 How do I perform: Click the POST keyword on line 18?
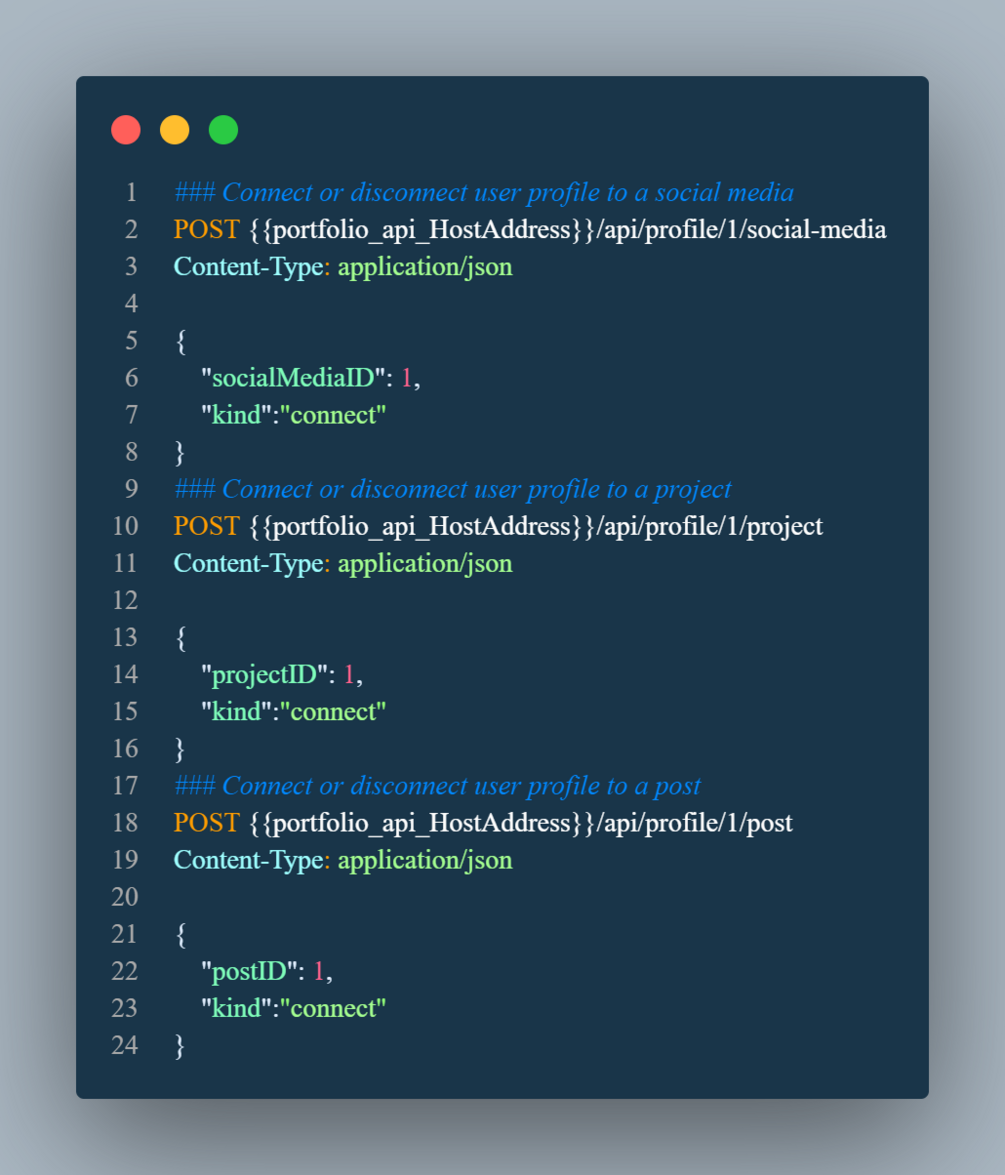[x=206, y=822]
